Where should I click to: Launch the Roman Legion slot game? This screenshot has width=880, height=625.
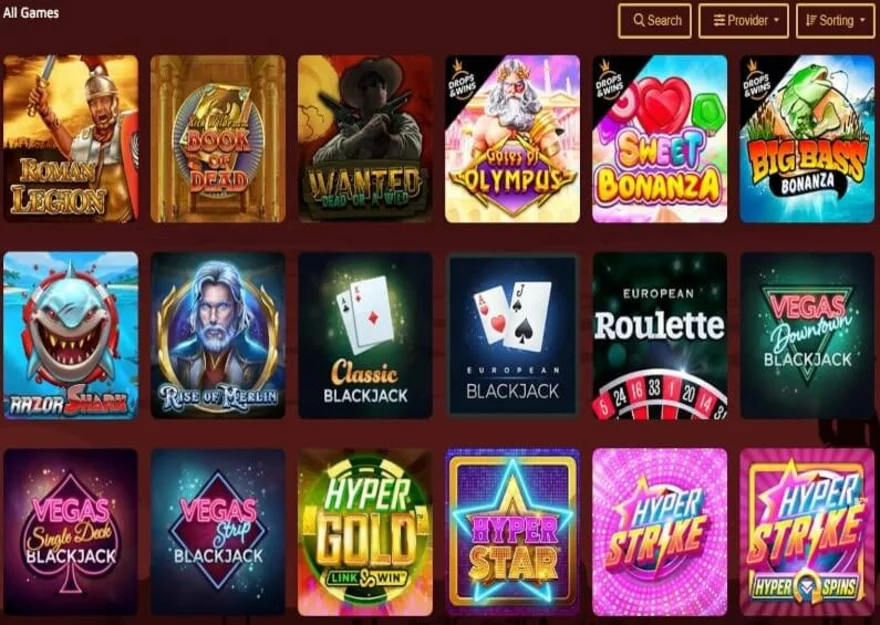71,139
